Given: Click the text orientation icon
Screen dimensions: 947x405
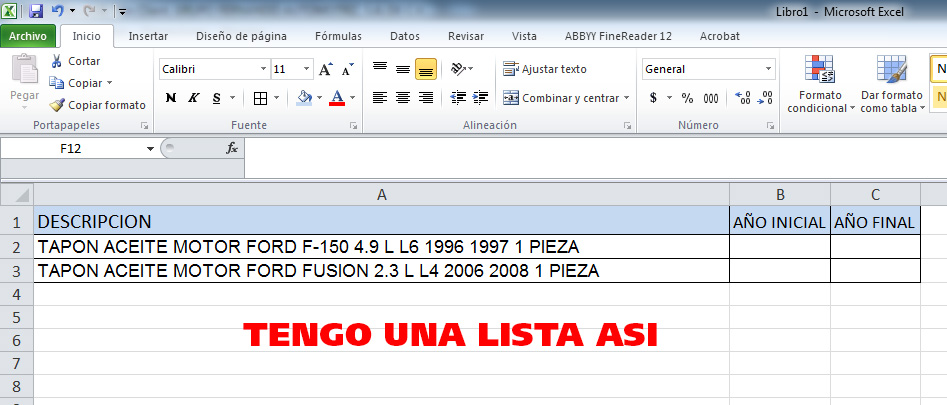Looking at the screenshot, I should (x=458, y=69).
